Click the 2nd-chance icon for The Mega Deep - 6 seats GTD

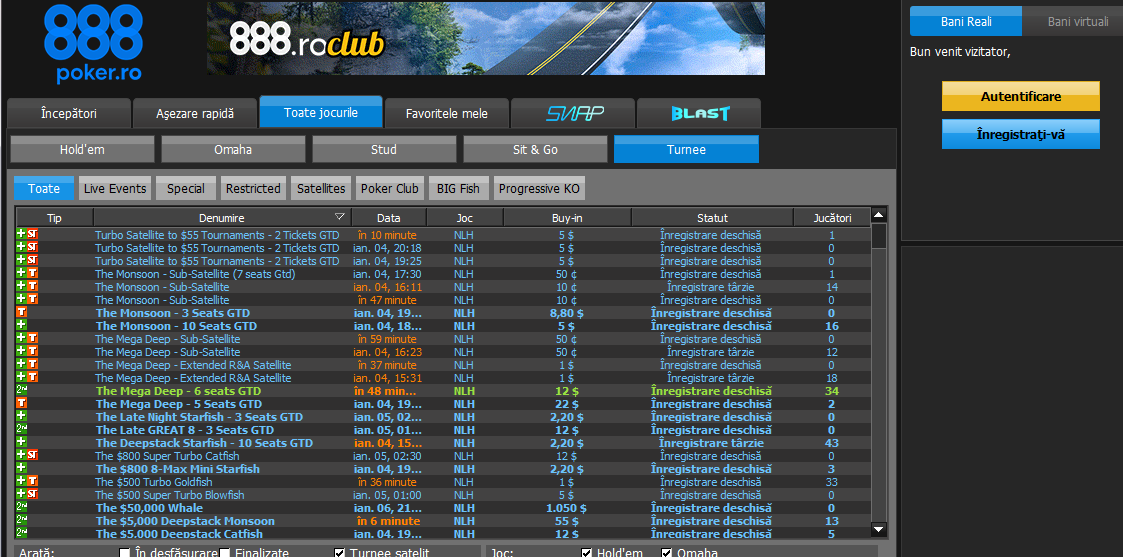21,391
